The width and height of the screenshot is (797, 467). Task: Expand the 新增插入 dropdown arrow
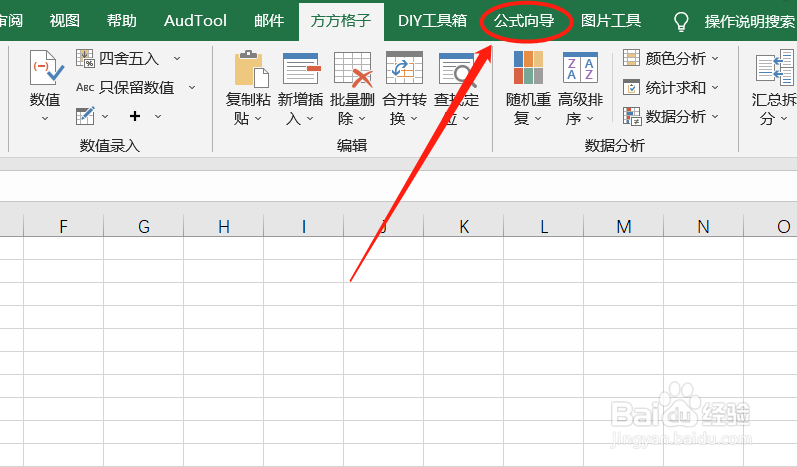pyautogui.click(x=310, y=118)
